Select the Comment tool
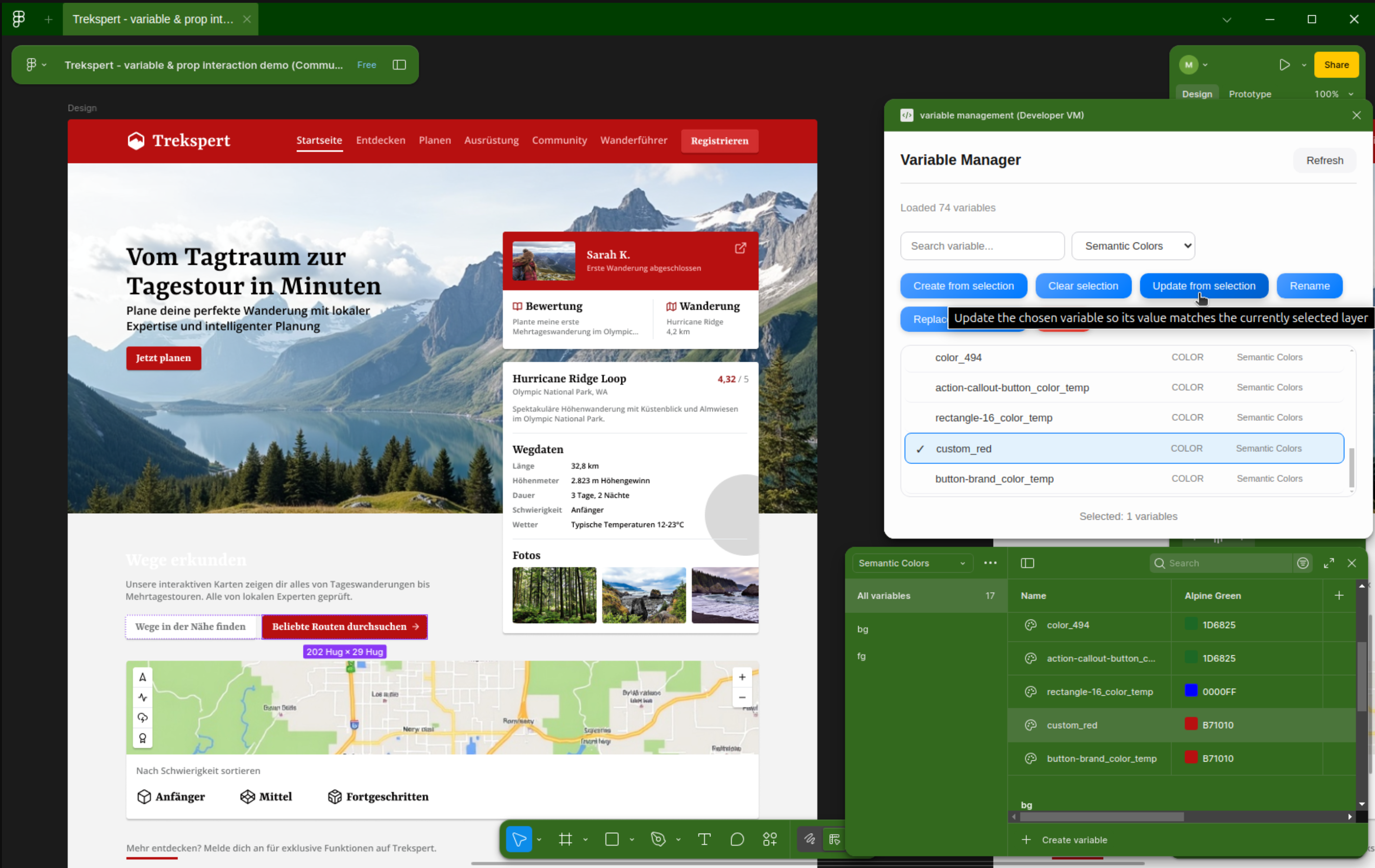The image size is (1375, 868). 737,839
